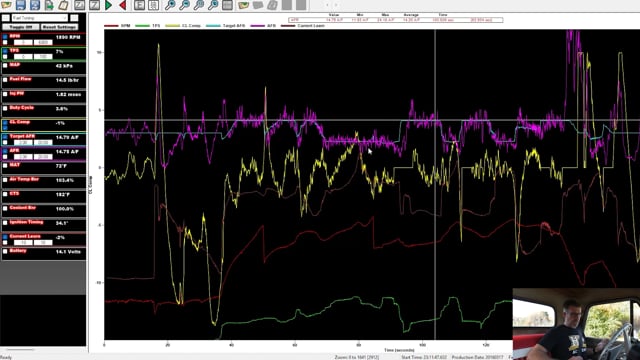Click the Time (seconds) axis label
This screenshot has width=640, height=360.
coord(399,350)
